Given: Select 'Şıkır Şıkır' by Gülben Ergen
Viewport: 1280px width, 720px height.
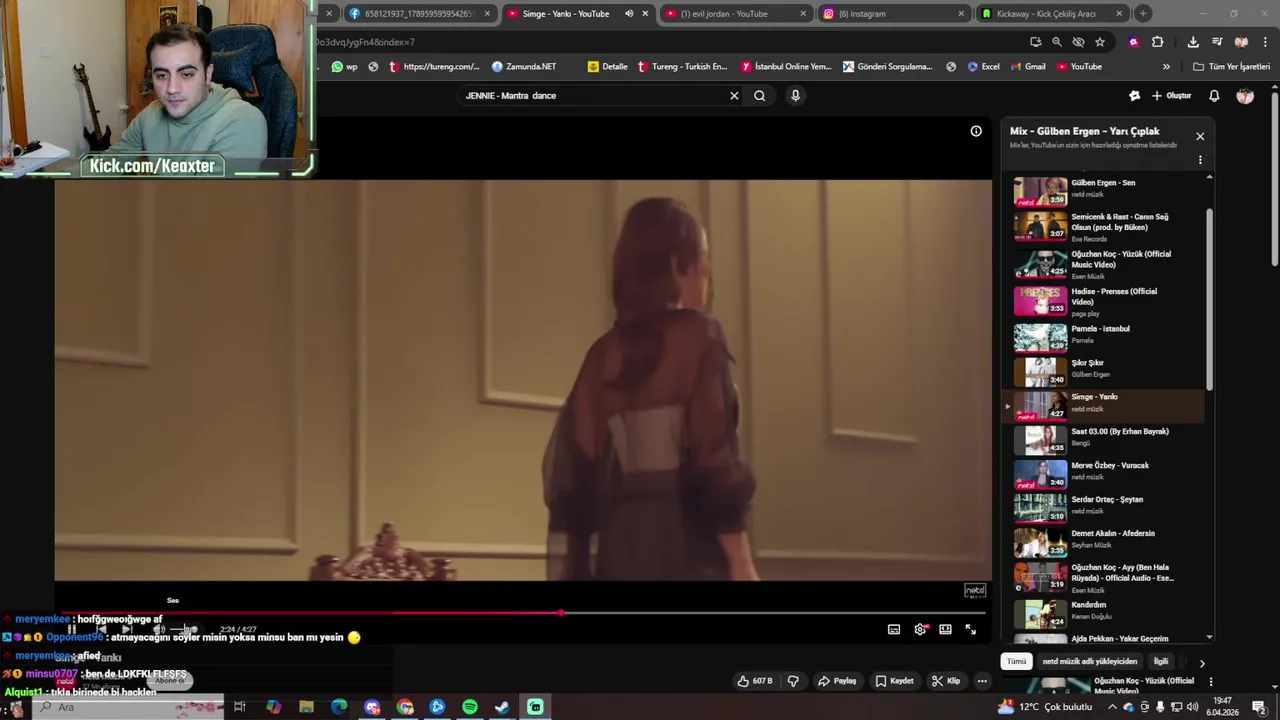Looking at the screenshot, I should click(1106, 371).
